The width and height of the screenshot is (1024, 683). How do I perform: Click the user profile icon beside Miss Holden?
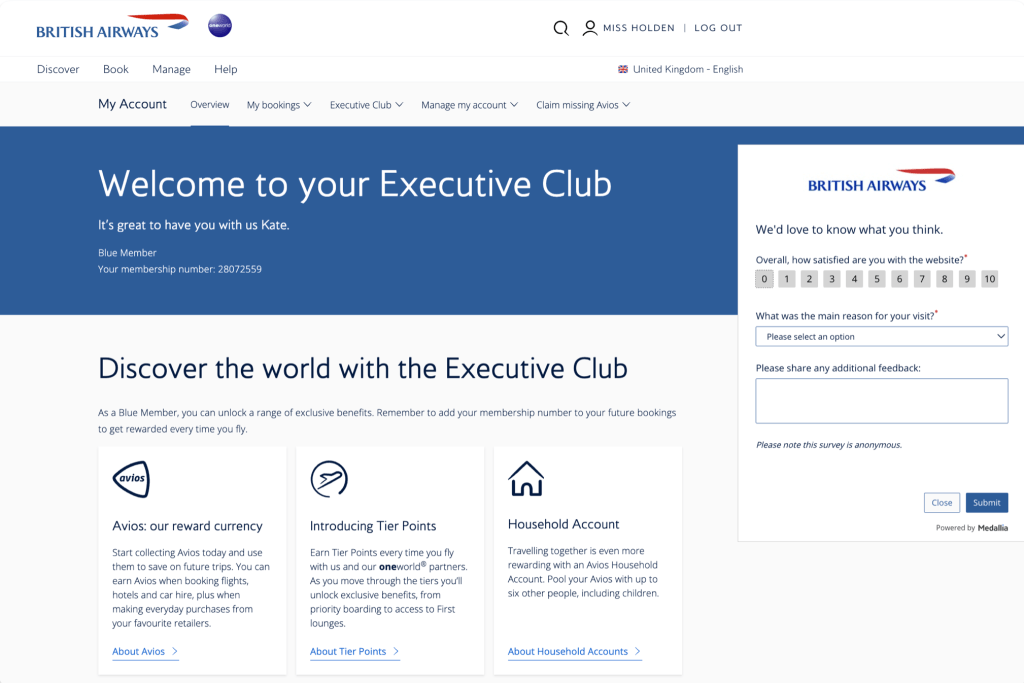click(590, 28)
